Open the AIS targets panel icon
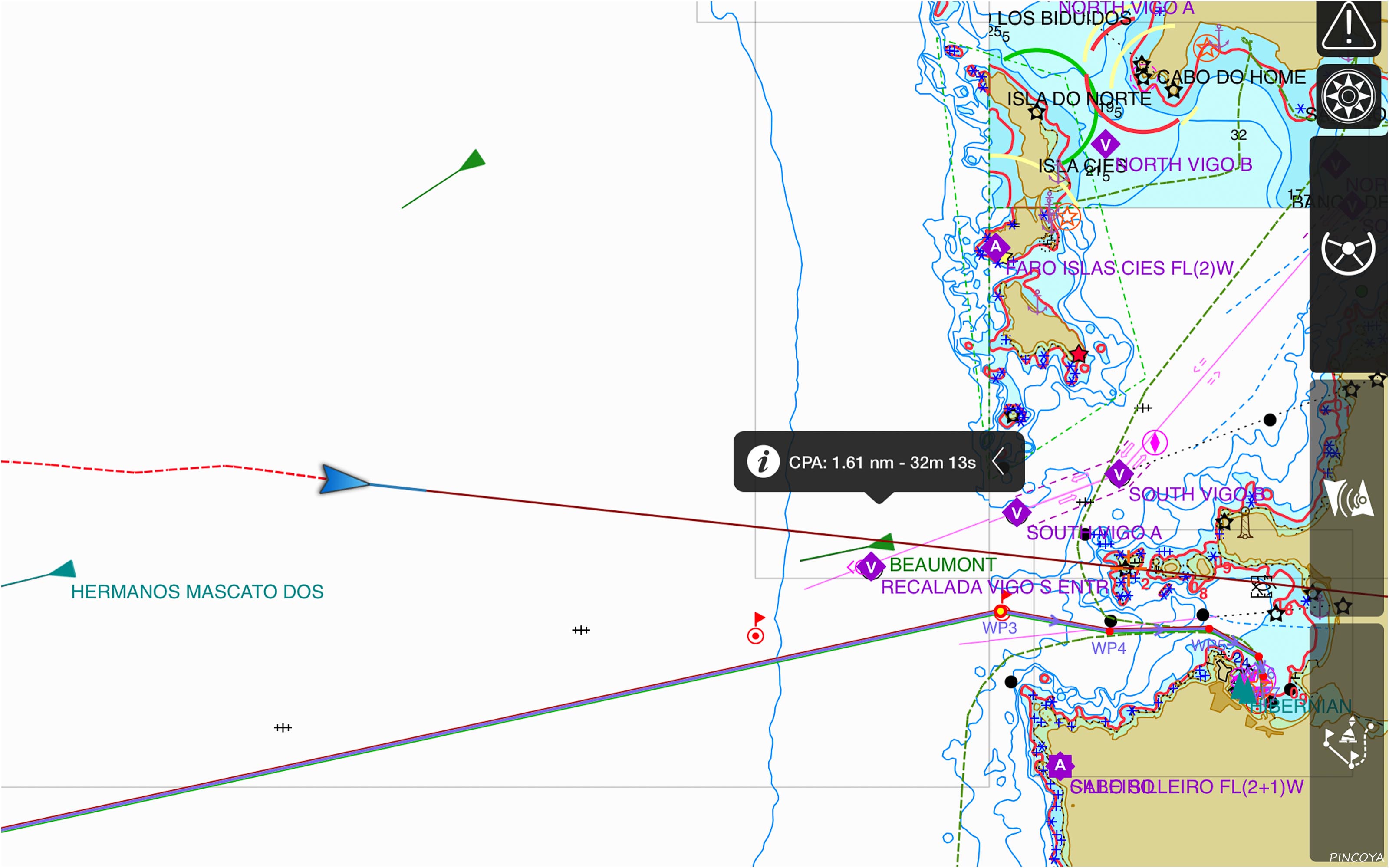Screen dimensions: 1389x868 [x=1348, y=498]
